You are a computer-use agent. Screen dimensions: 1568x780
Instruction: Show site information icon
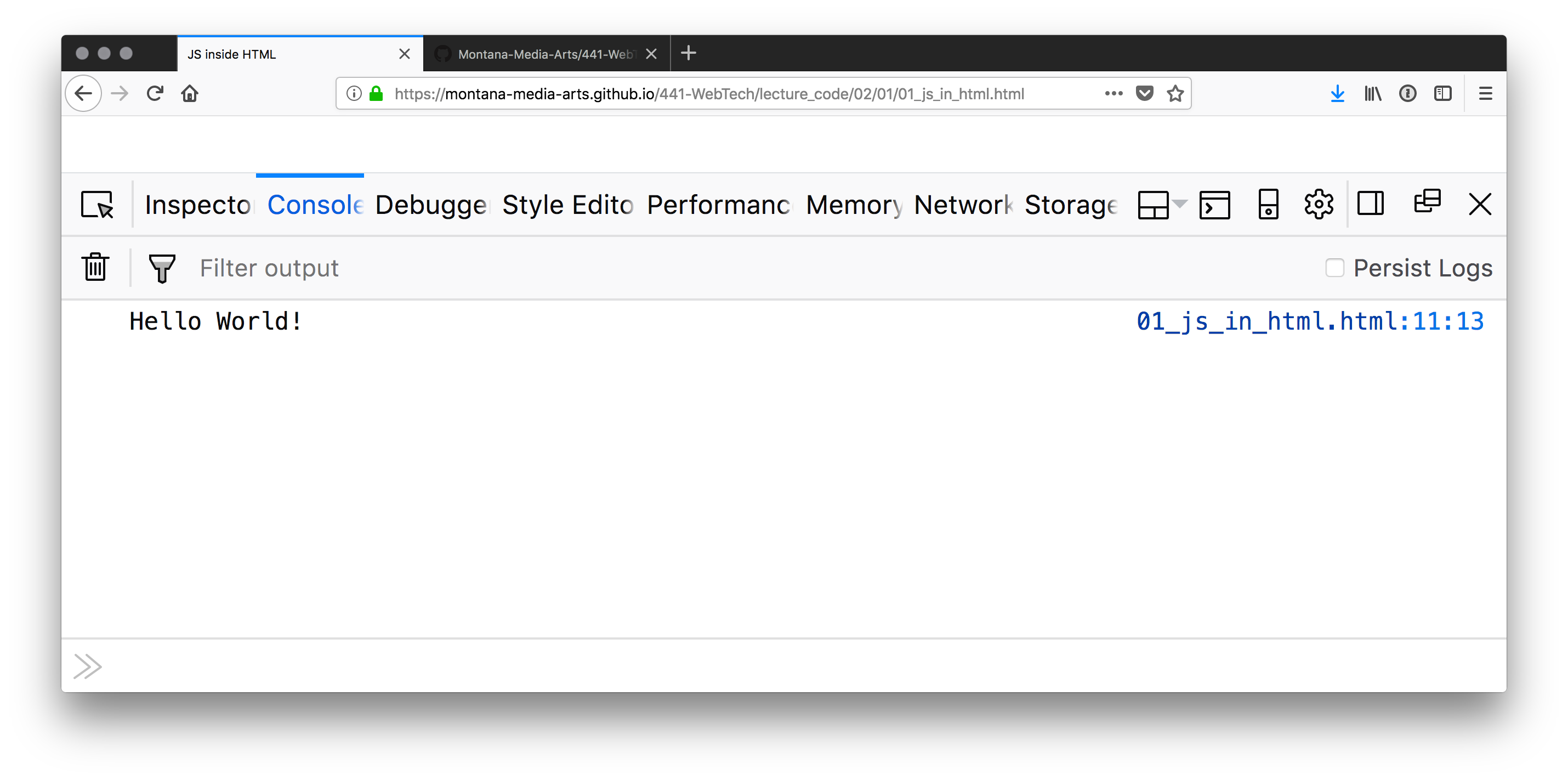tap(354, 93)
